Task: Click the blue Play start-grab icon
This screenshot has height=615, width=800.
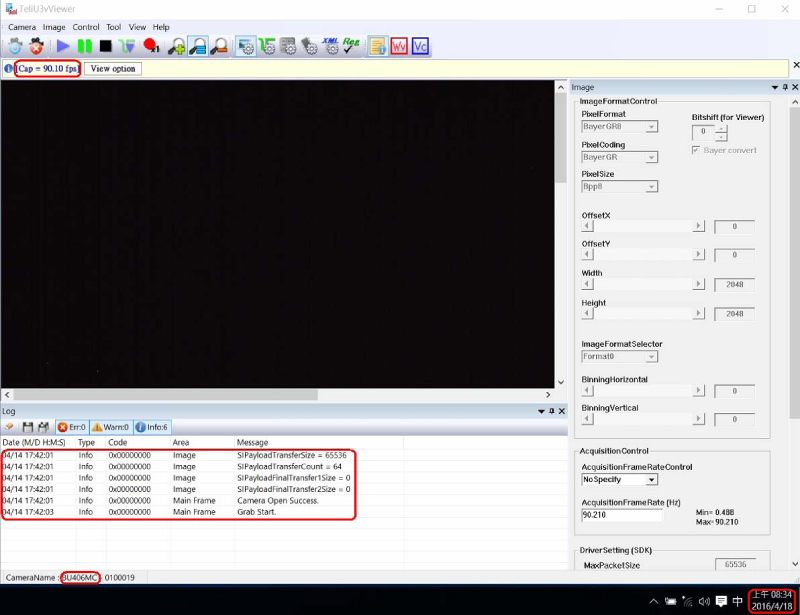Action: pos(62,46)
